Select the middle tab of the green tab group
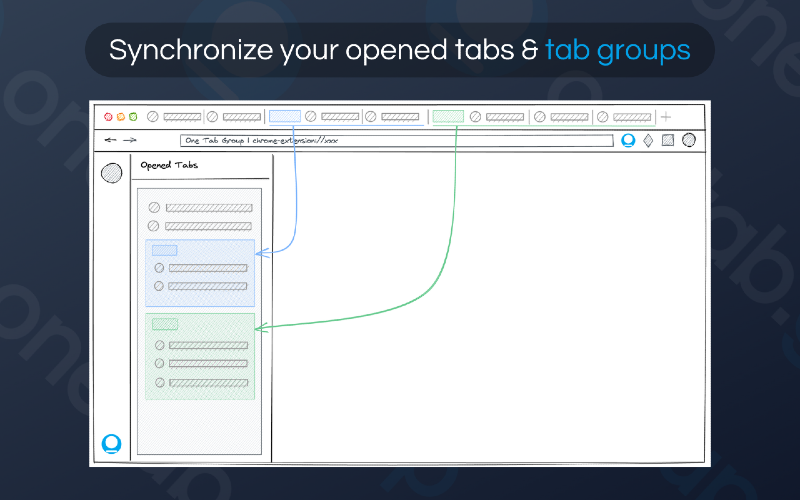The height and width of the screenshot is (500, 800). click(x=562, y=117)
